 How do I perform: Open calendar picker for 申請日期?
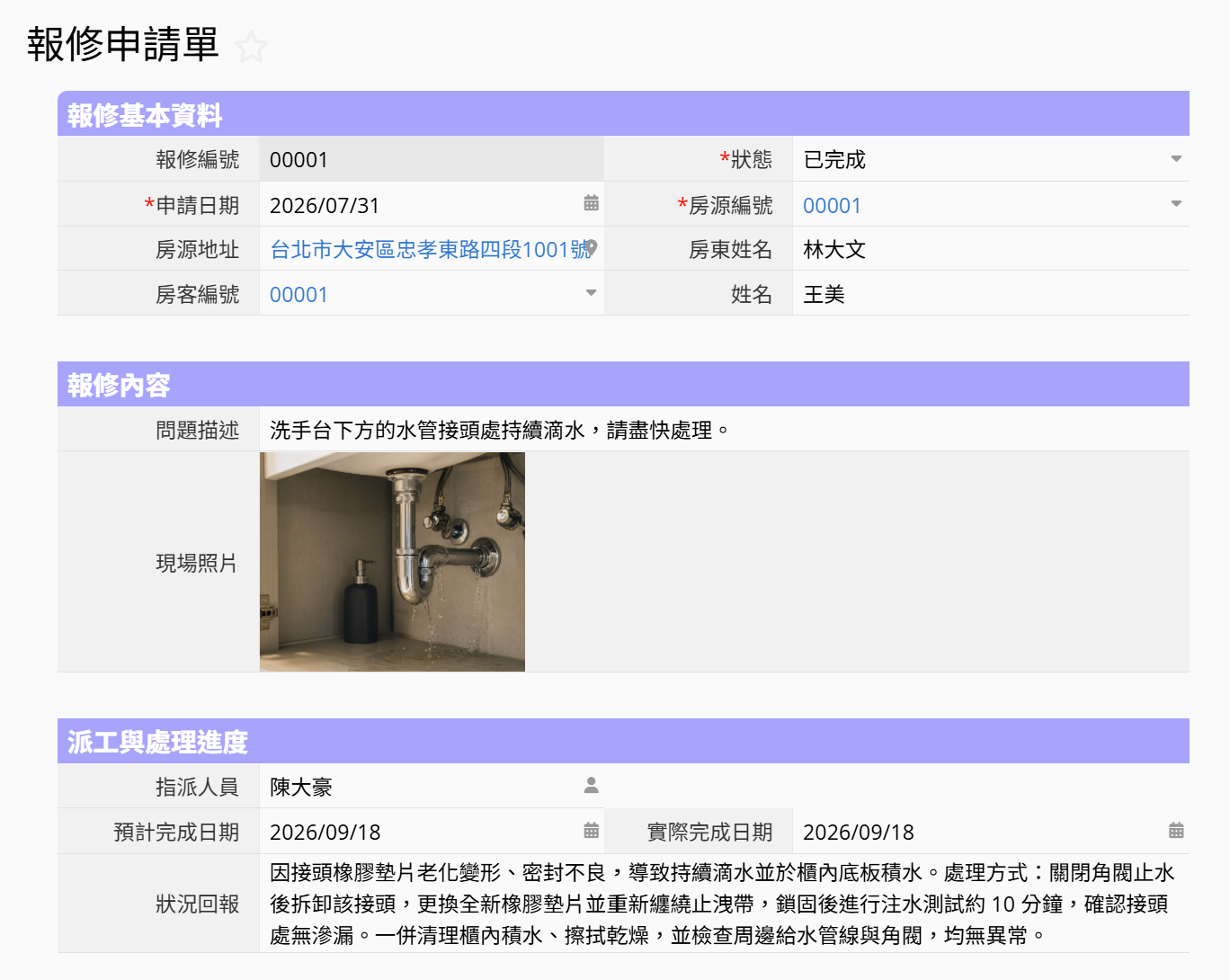(x=591, y=203)
